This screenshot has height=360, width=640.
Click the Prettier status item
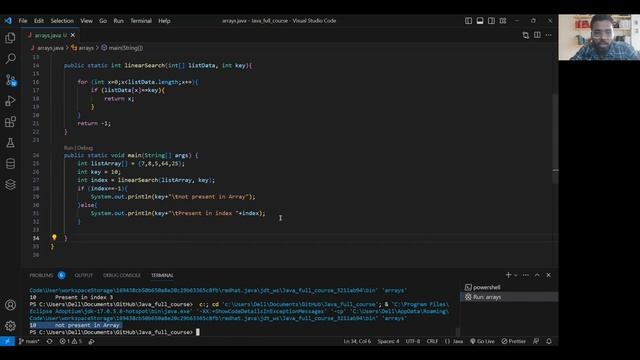coord(513,341)
